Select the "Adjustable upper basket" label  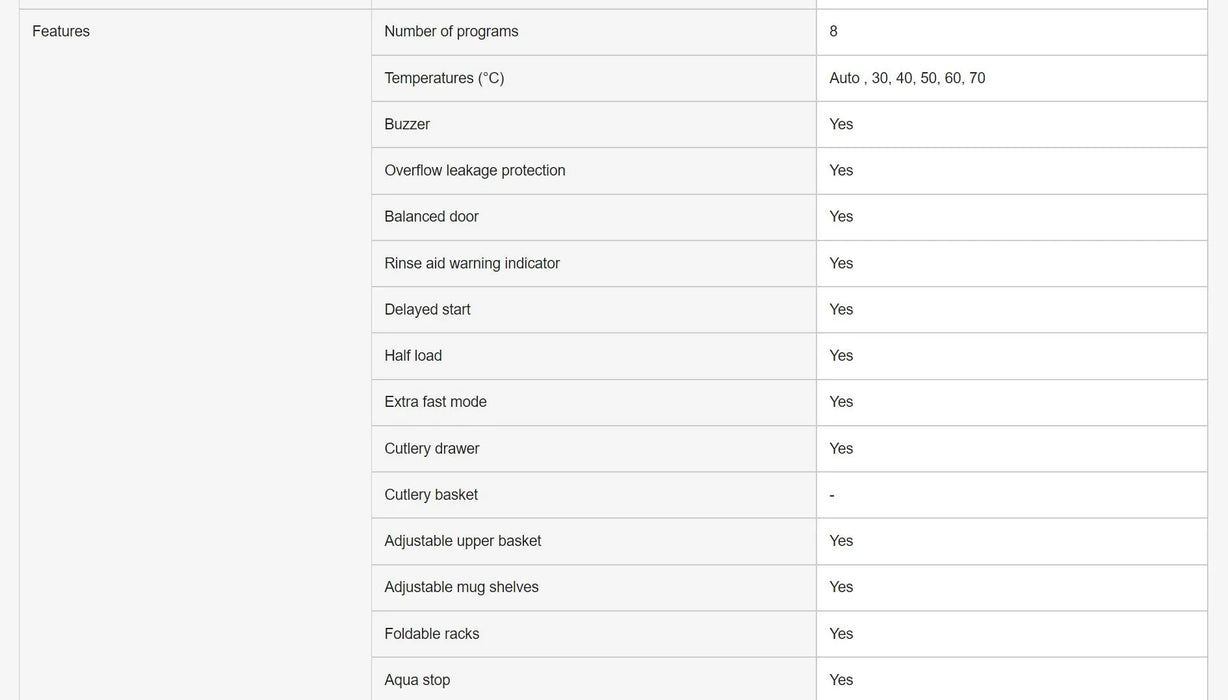463,541
